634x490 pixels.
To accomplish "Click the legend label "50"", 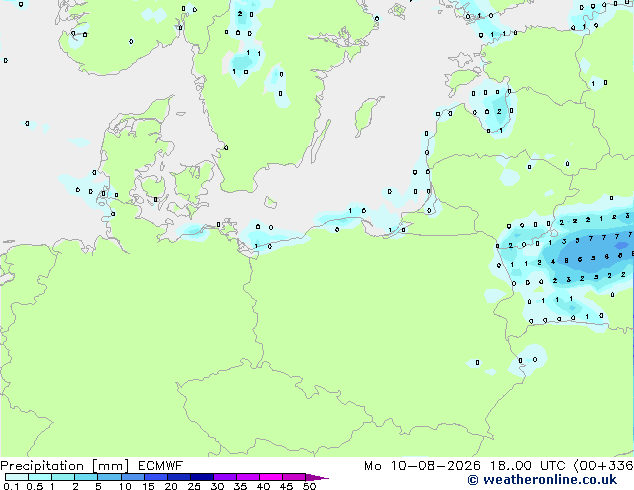I will click(309, 486).
